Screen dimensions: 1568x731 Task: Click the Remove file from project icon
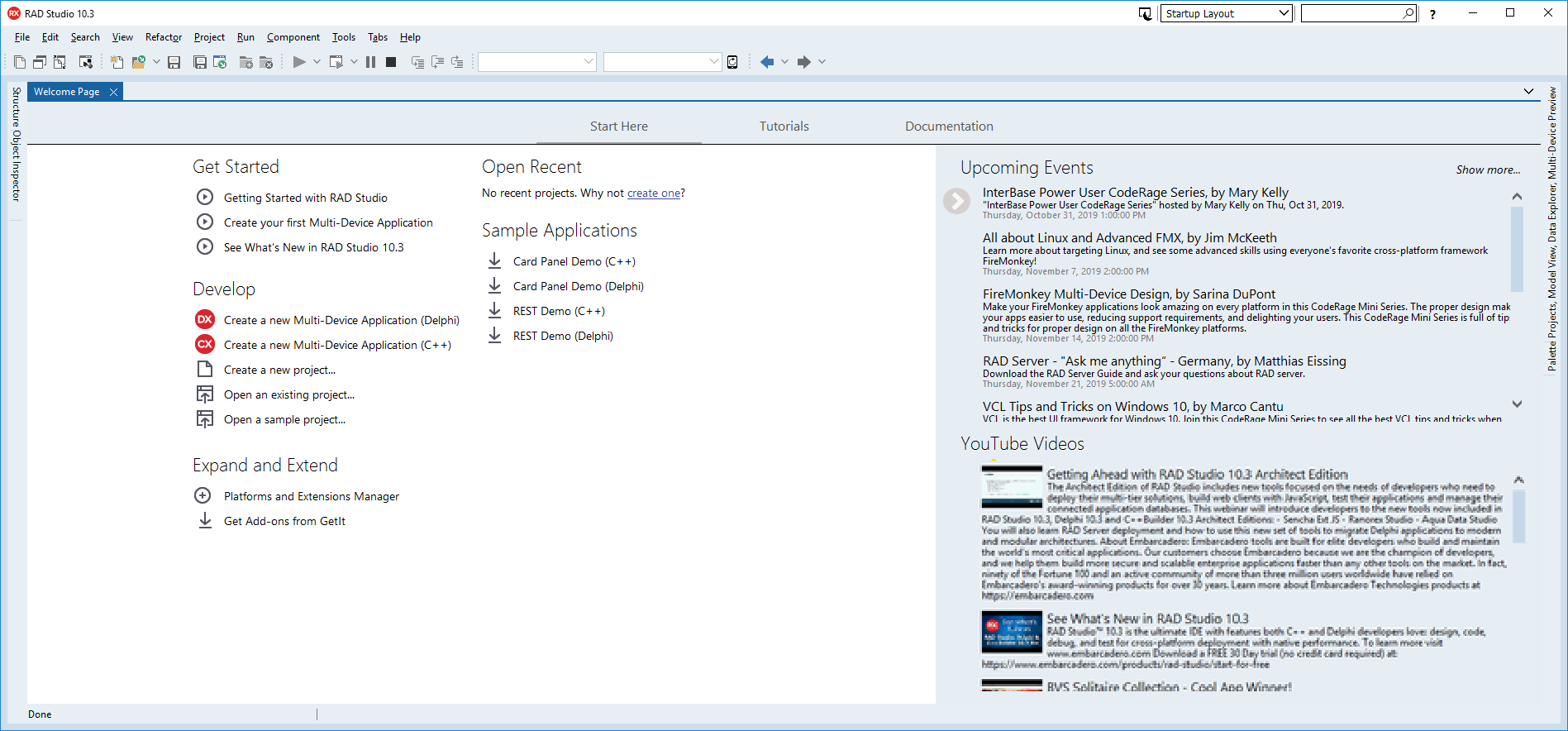click(x=265, y=62)
